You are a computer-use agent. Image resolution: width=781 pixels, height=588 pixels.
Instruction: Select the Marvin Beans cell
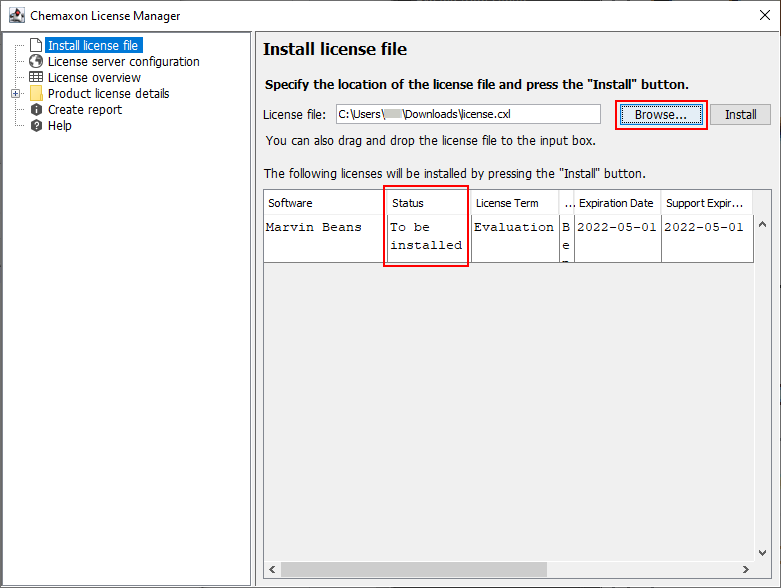click(325, 238)
